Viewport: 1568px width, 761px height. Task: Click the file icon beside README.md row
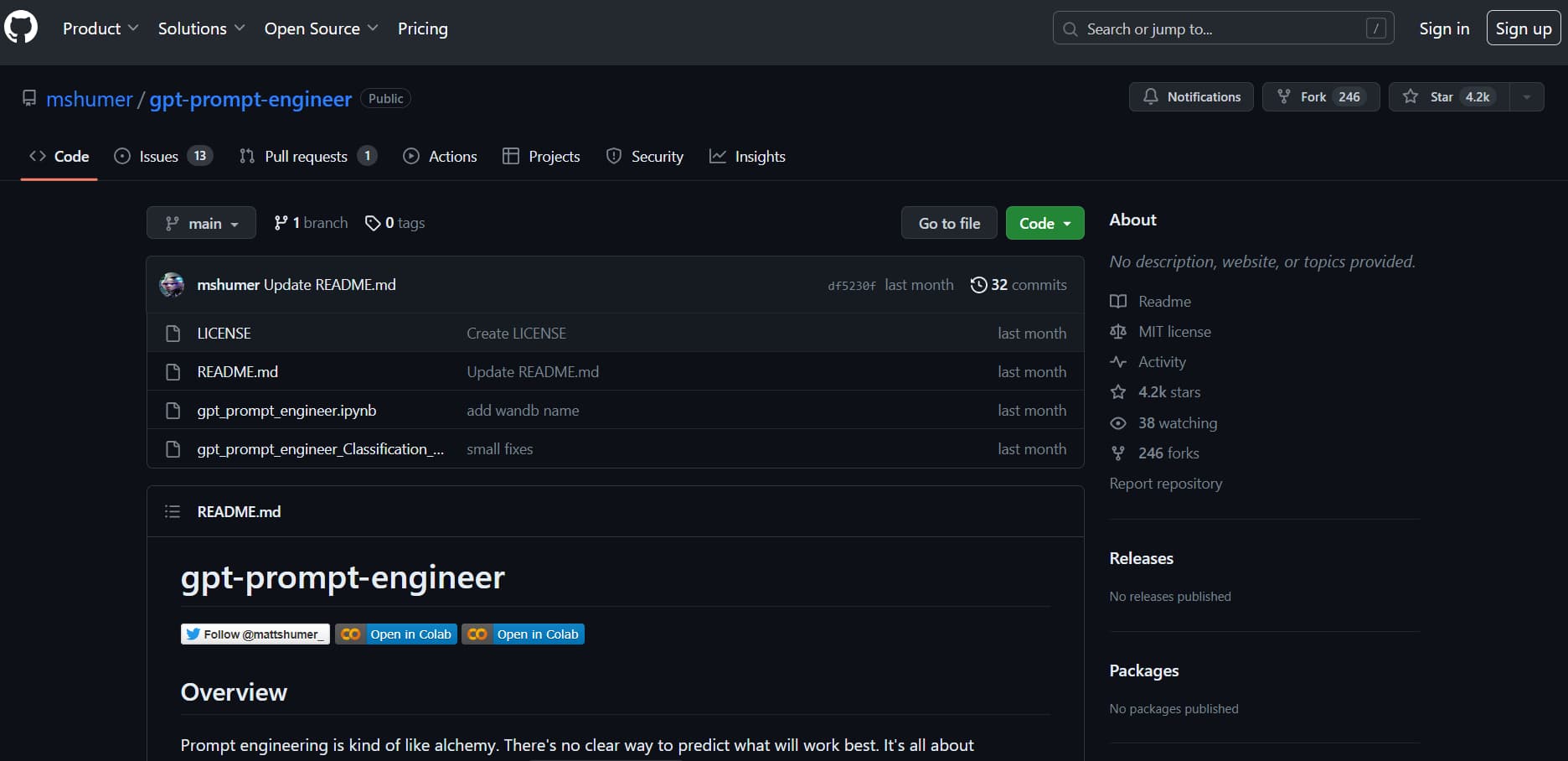coord(173,372)
